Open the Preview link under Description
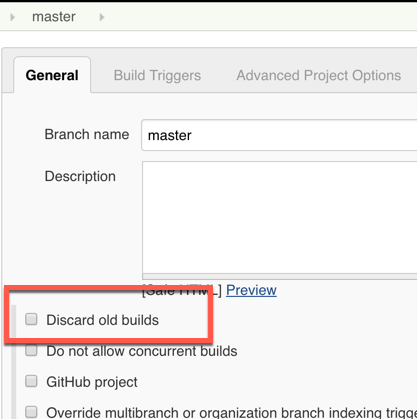This screenshot has height=419, width=417. [x=251, y=290]
